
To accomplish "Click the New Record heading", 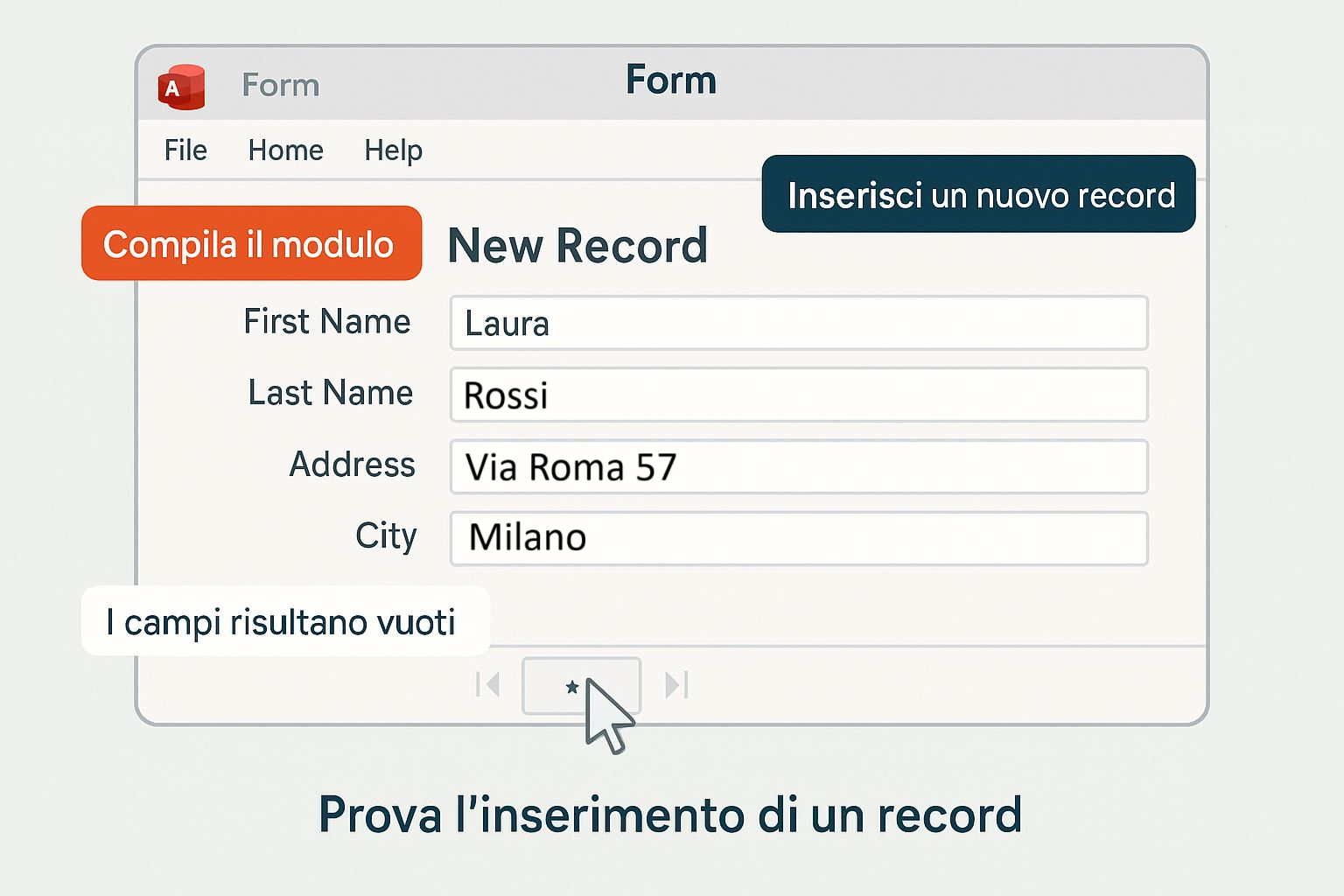I will (x=577, y=246).
